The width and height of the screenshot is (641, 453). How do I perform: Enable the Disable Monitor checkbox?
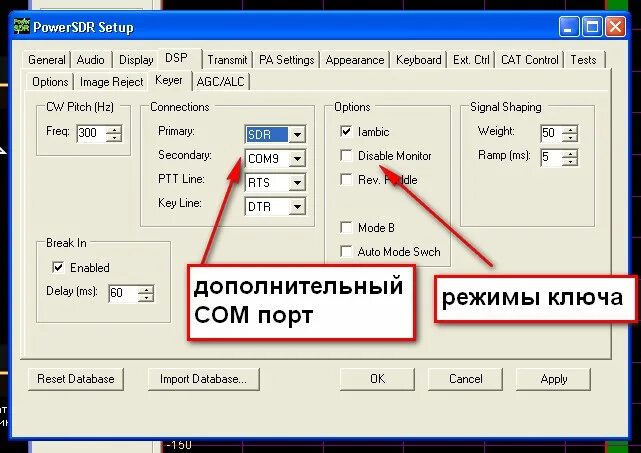point(346,155)
